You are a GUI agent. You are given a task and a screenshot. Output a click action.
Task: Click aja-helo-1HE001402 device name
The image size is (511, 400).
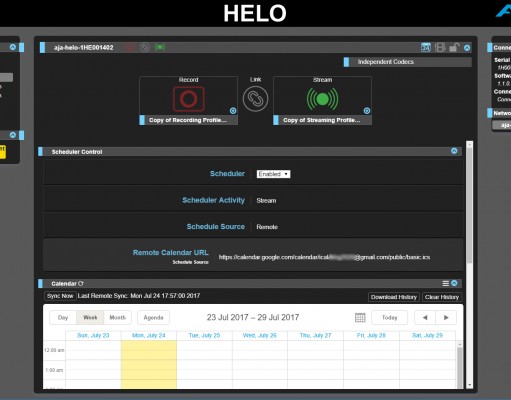click(84, 48)
